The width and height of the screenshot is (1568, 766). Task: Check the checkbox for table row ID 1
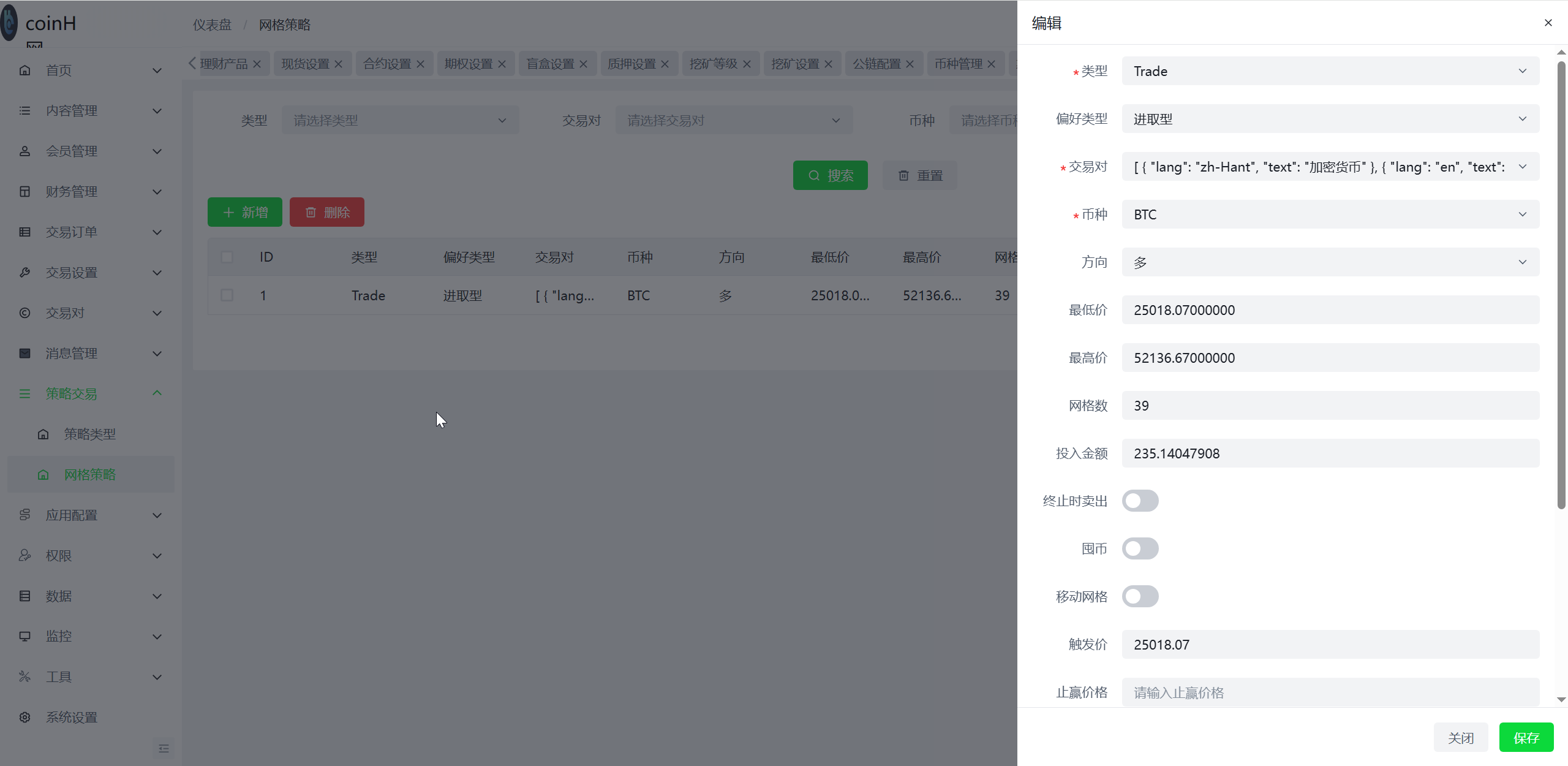click(x=227, y=295)
